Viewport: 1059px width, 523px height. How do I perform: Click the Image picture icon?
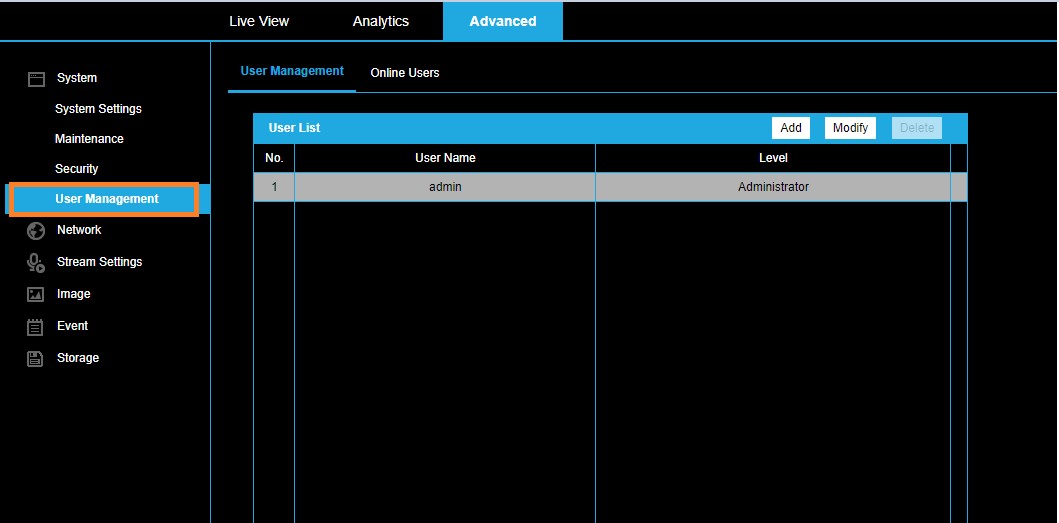36,295
